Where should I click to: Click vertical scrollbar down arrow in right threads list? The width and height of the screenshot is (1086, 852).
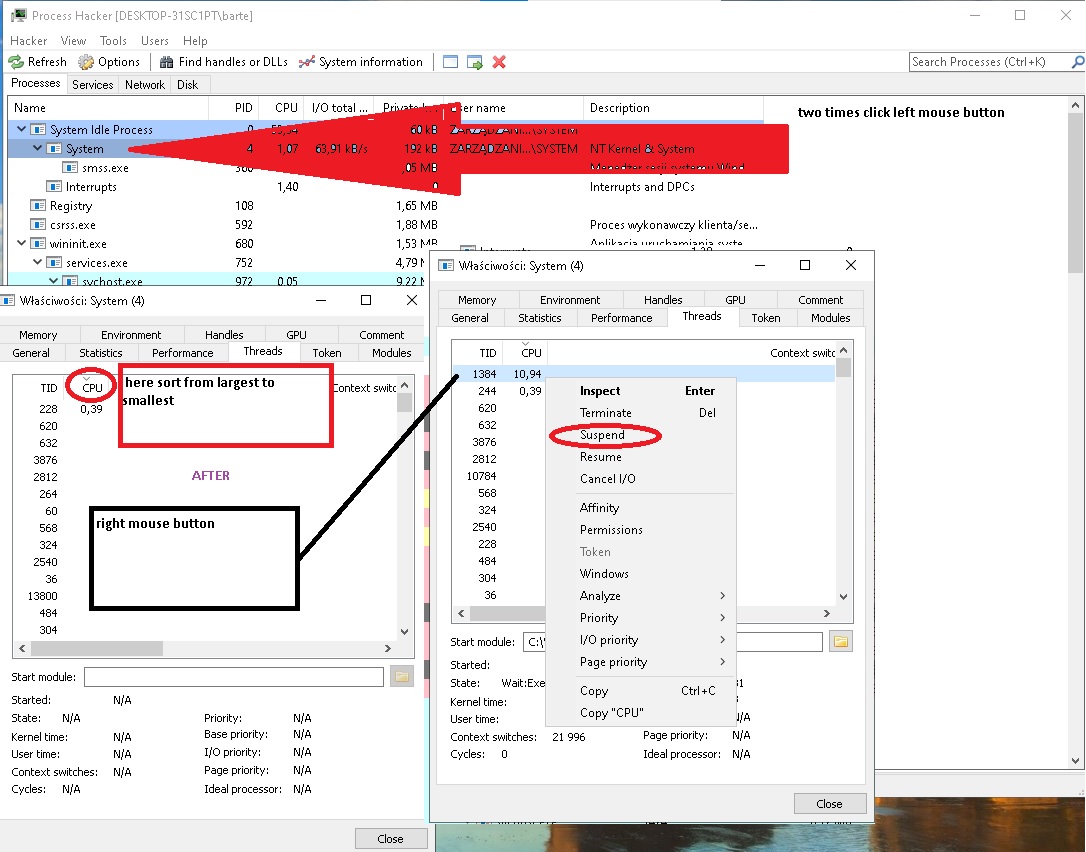[x=843, y=596]
